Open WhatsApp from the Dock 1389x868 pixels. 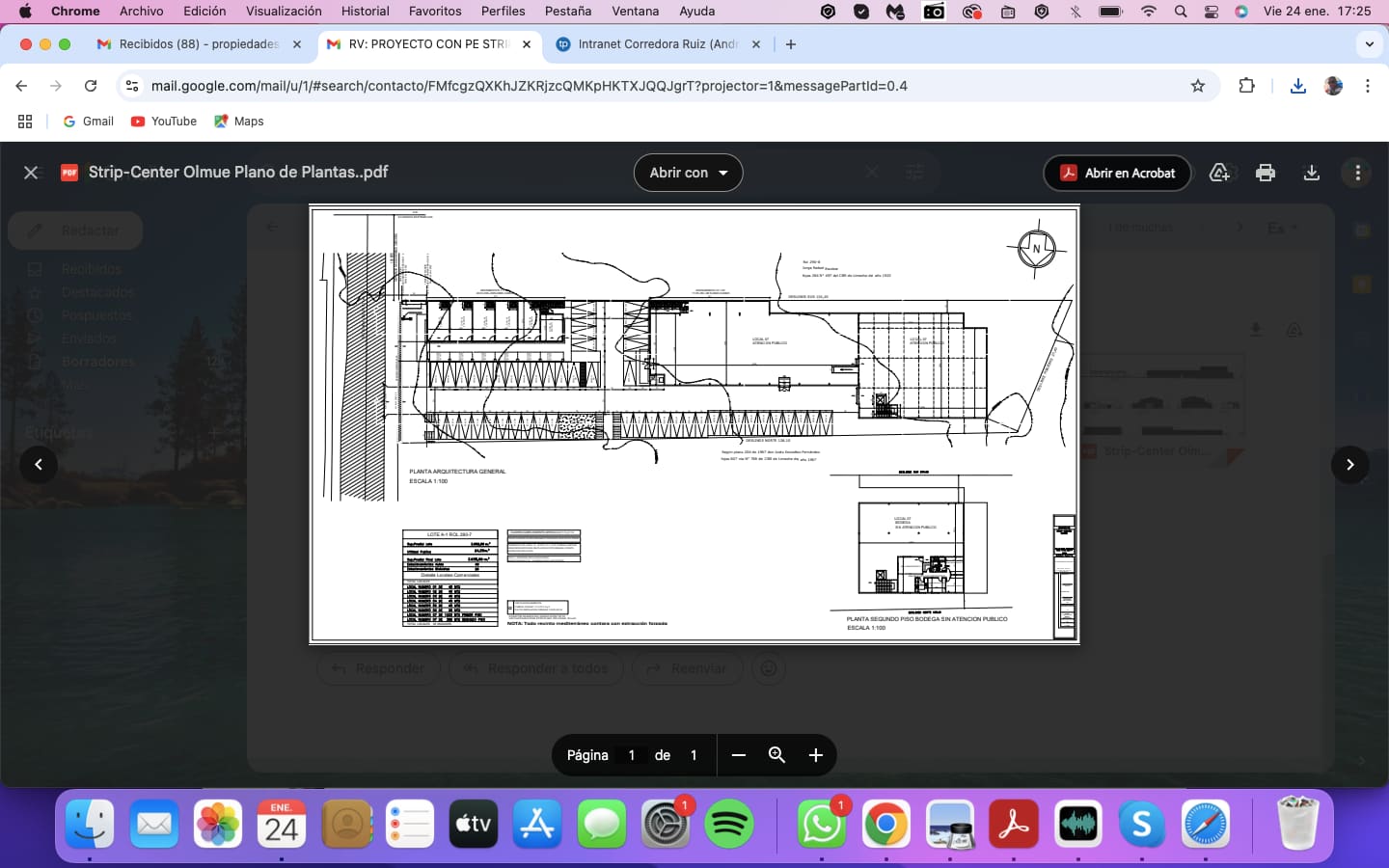[x=822, y=825]
